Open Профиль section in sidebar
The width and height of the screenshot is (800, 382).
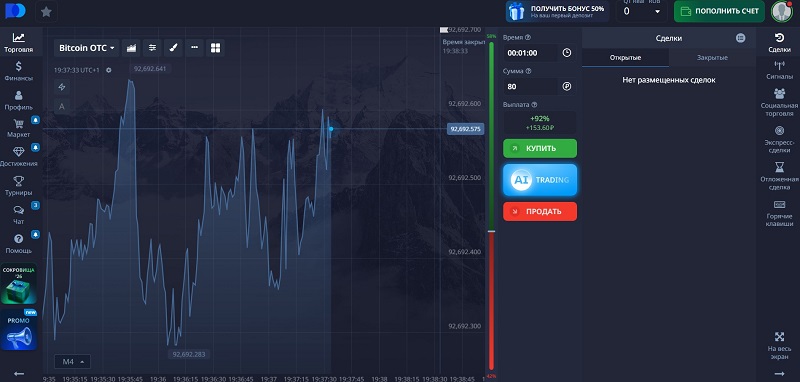19,100
